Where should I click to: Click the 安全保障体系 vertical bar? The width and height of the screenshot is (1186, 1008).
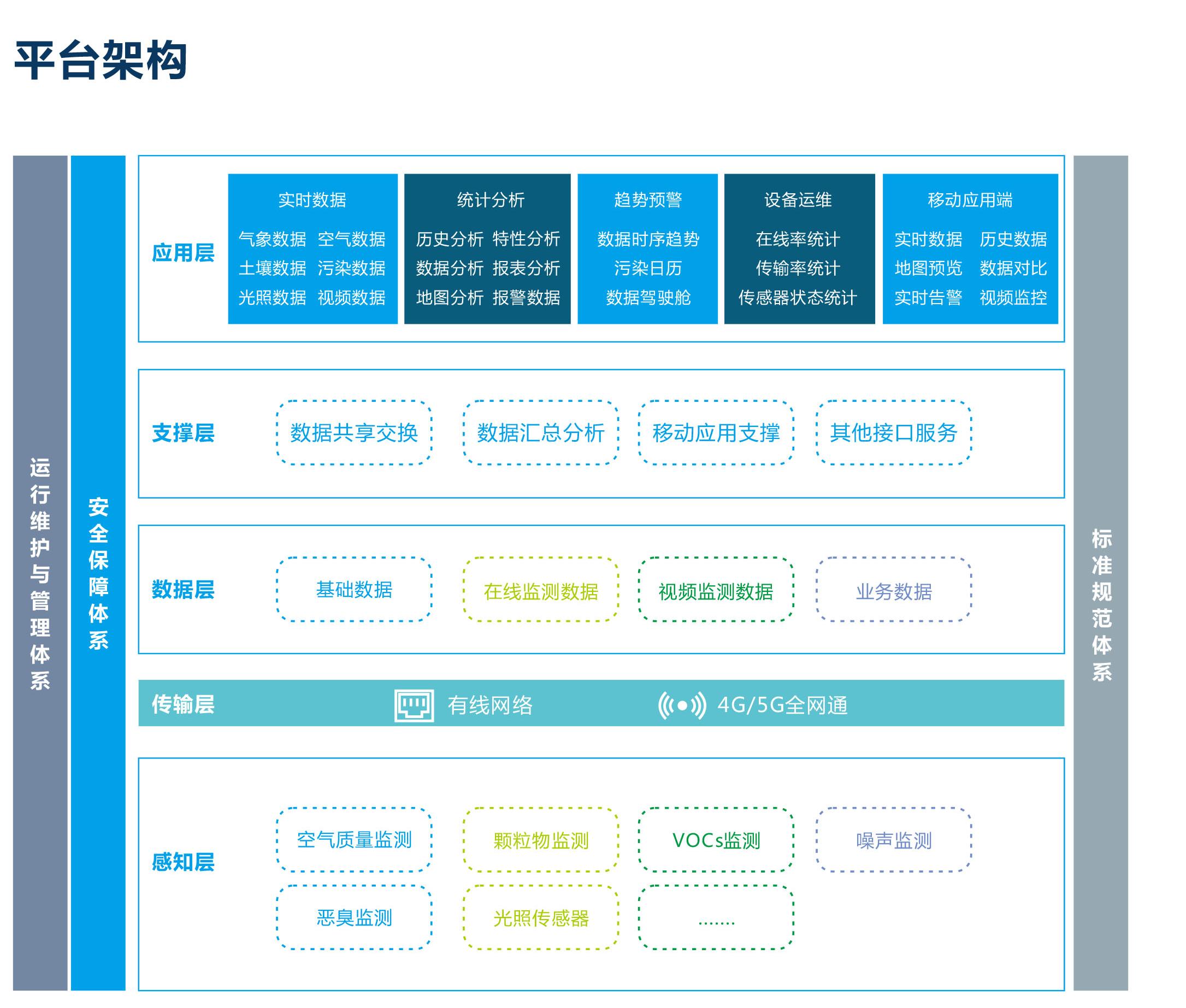coord(98,573)
